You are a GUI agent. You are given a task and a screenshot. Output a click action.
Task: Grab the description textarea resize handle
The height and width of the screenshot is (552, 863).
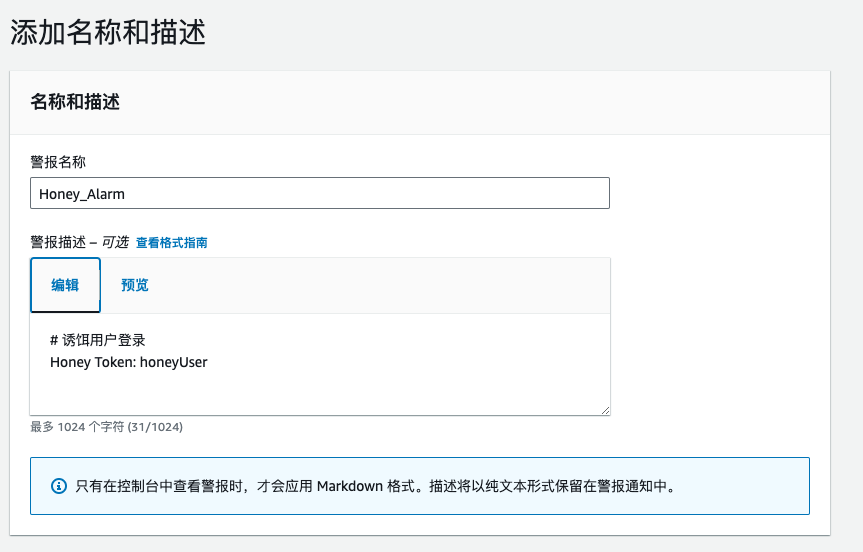(604, 409)
